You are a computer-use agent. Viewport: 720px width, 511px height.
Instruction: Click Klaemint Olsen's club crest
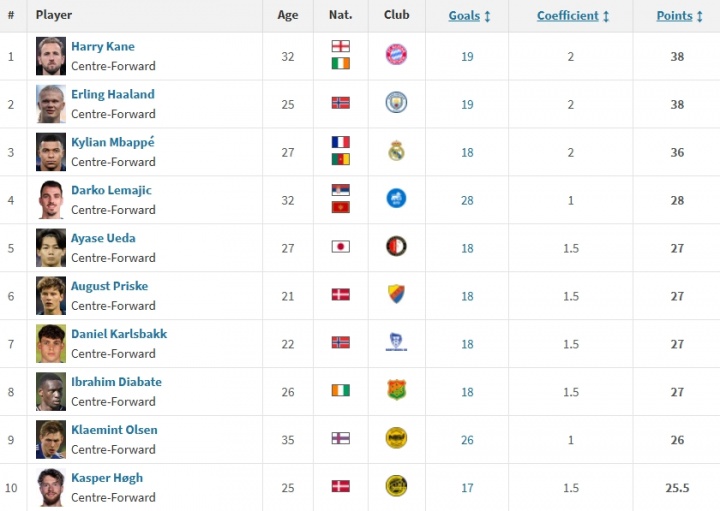click(x=396, y=438)
